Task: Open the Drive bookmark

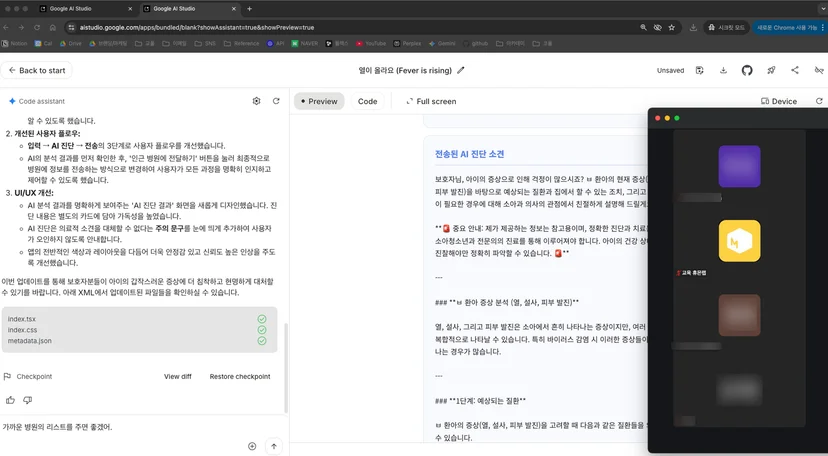Action: pos(70,43)
